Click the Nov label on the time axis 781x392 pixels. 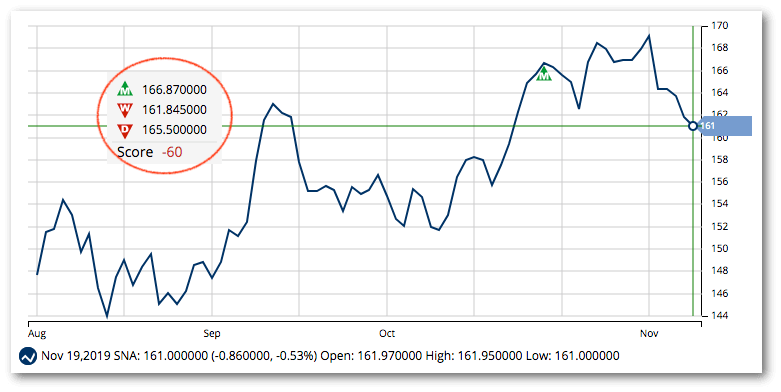click(649, 333)
